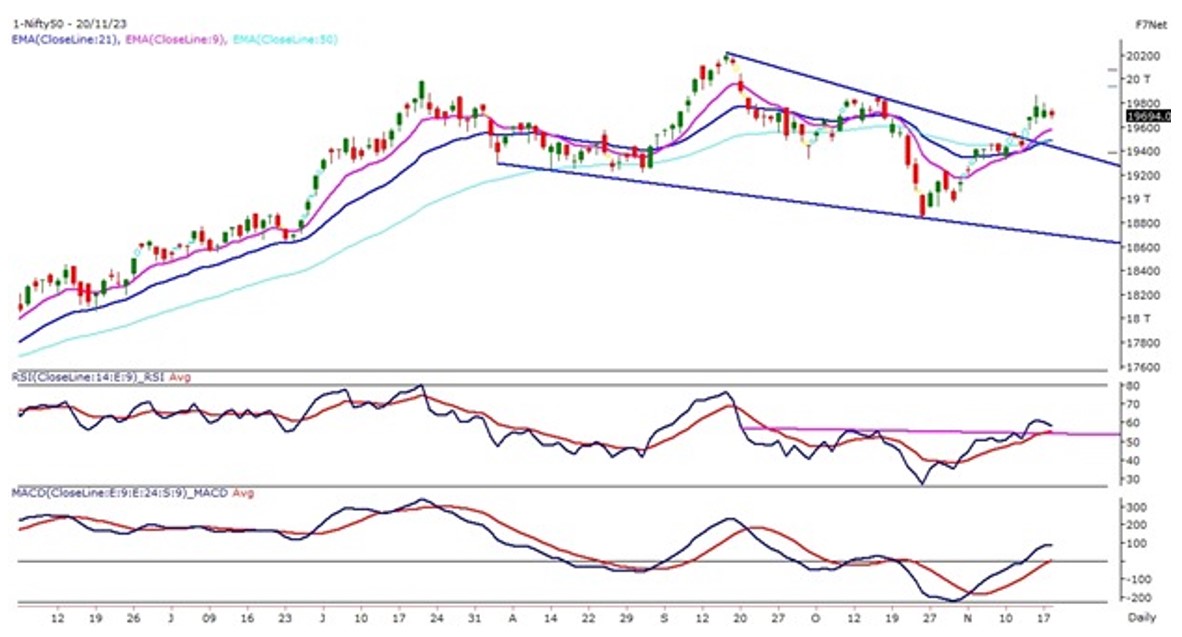Select the 'EMA(CloseLine:21)' legend label
Viewport: 1182px width, 637px height.
[66, 39]
